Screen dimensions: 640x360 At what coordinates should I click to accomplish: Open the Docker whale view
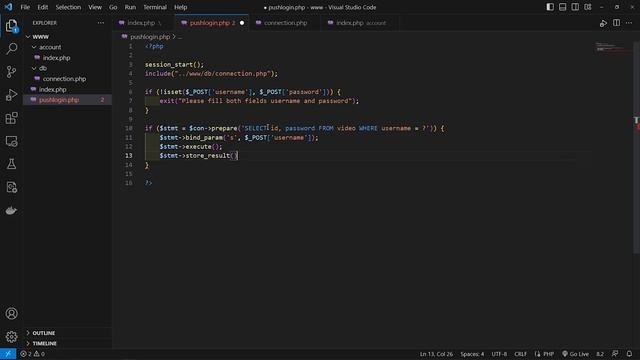[11, 211]
